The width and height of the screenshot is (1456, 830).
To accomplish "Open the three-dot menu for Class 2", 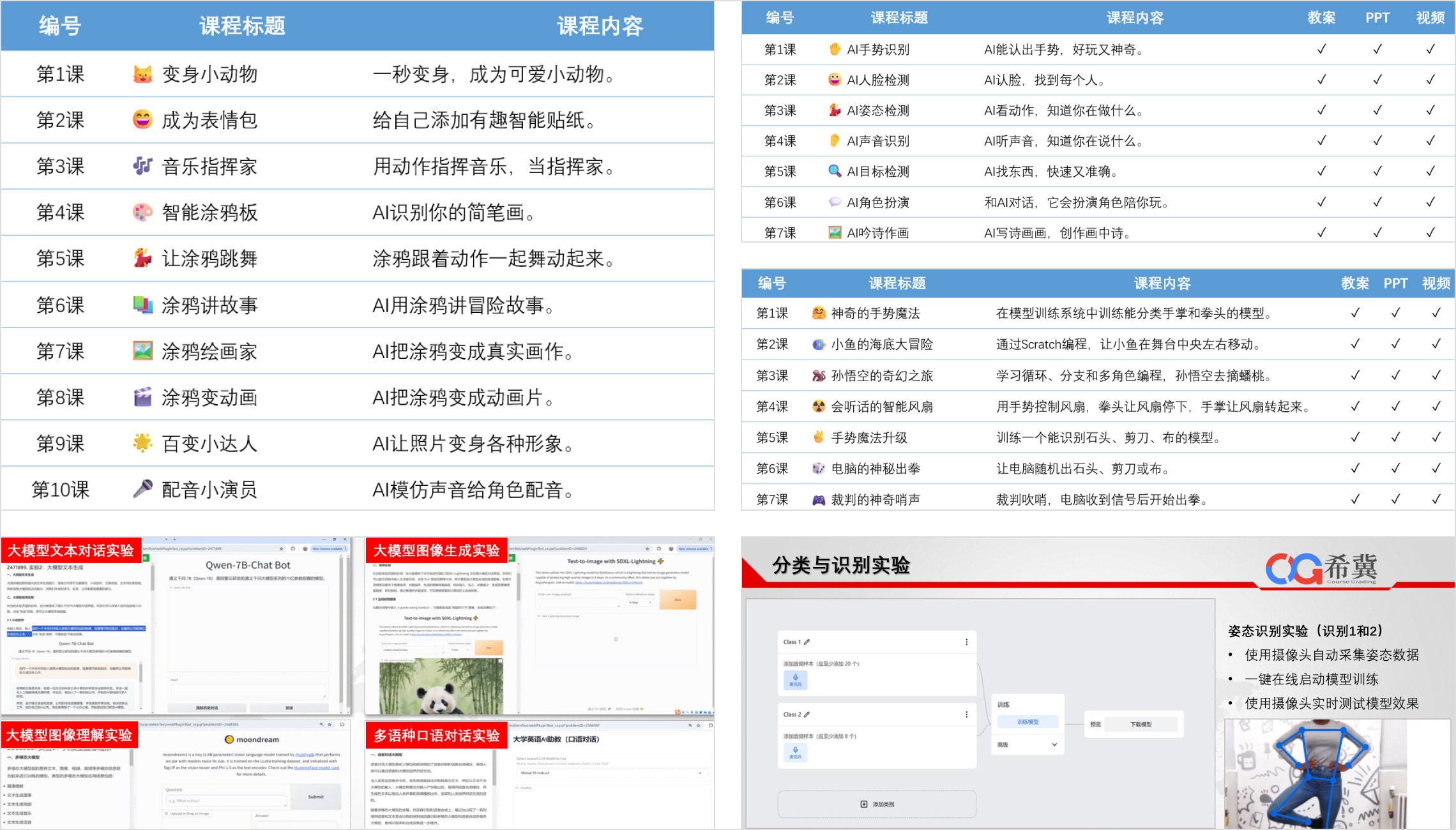I will point(966,714).
